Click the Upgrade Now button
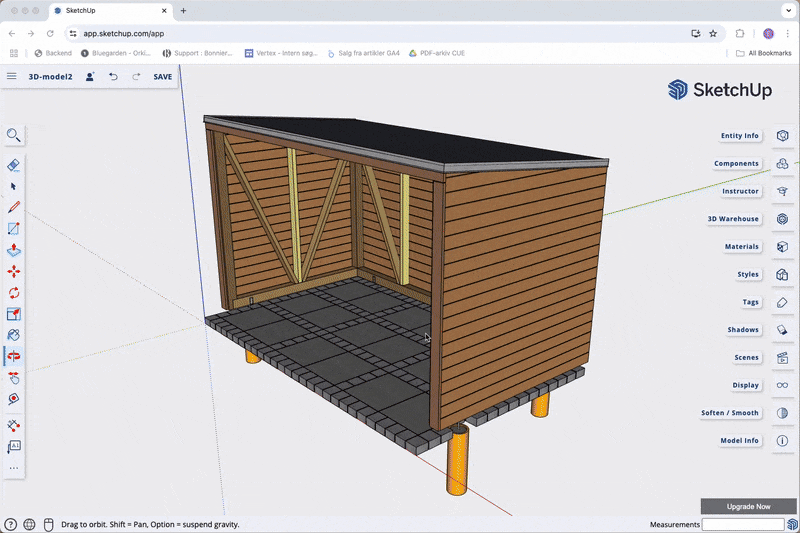800x533 pixels. coord(748,507)
